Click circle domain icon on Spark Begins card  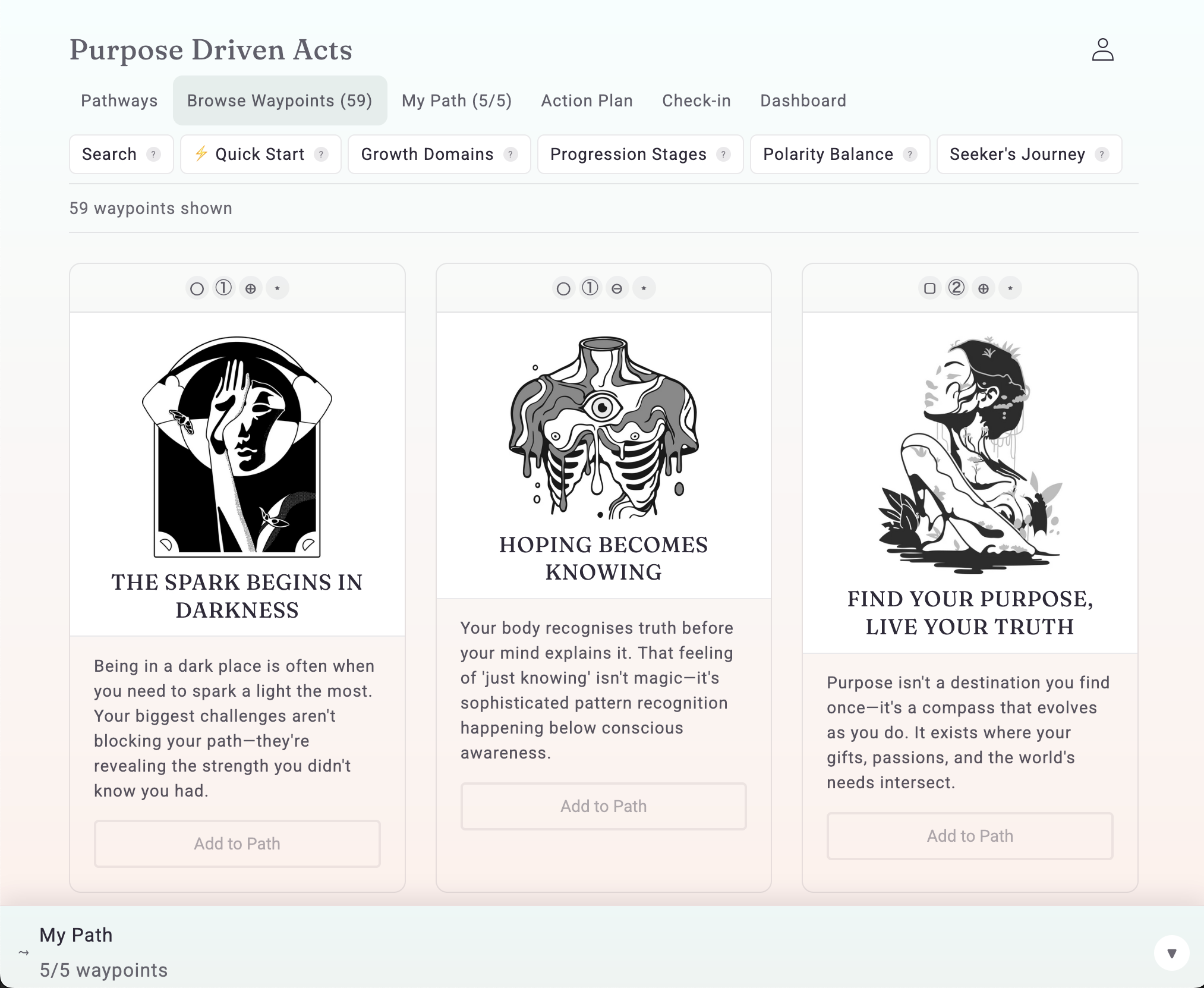tap(197, 289)
